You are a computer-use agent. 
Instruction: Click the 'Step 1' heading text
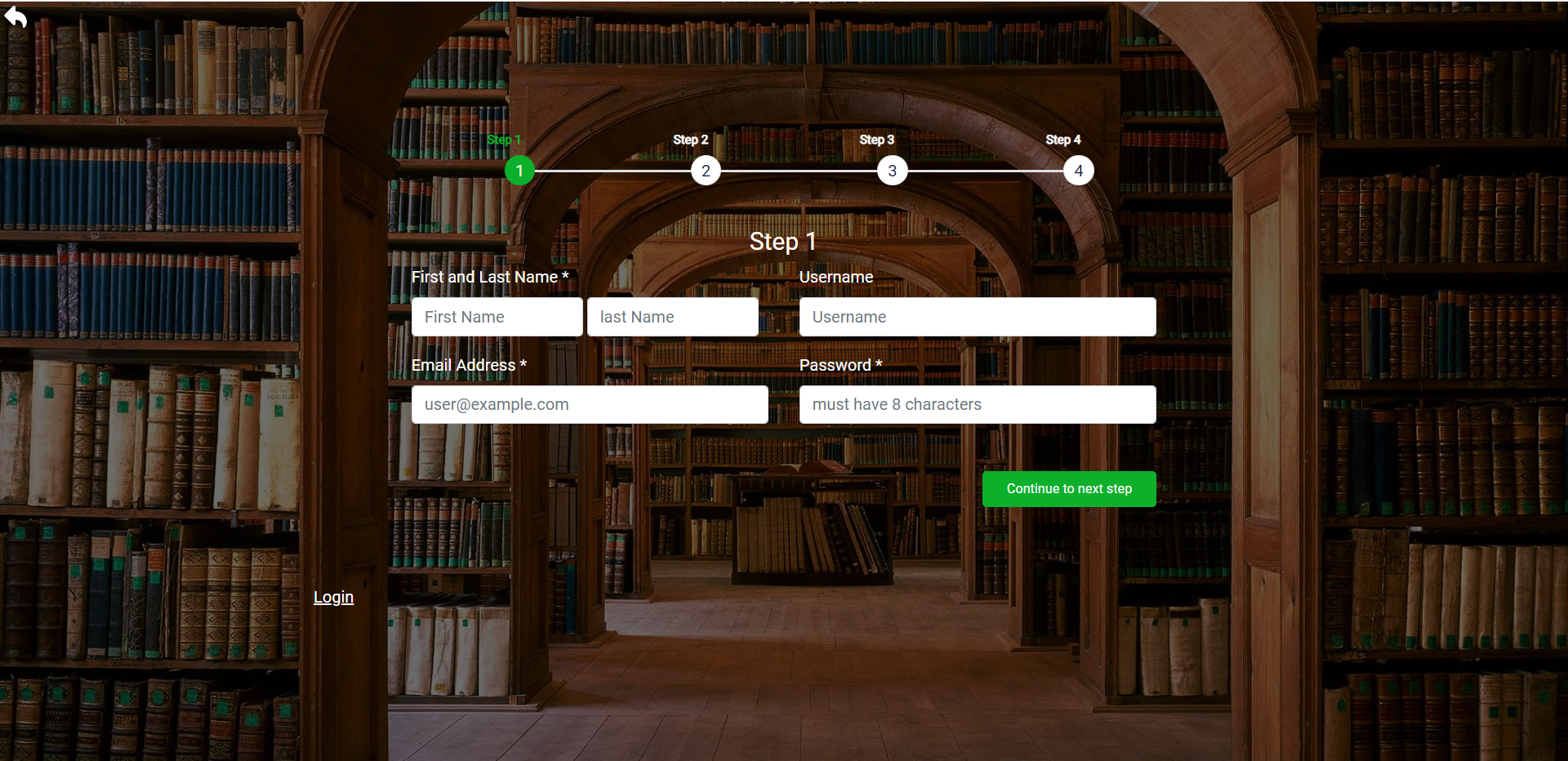click(782, 242)
